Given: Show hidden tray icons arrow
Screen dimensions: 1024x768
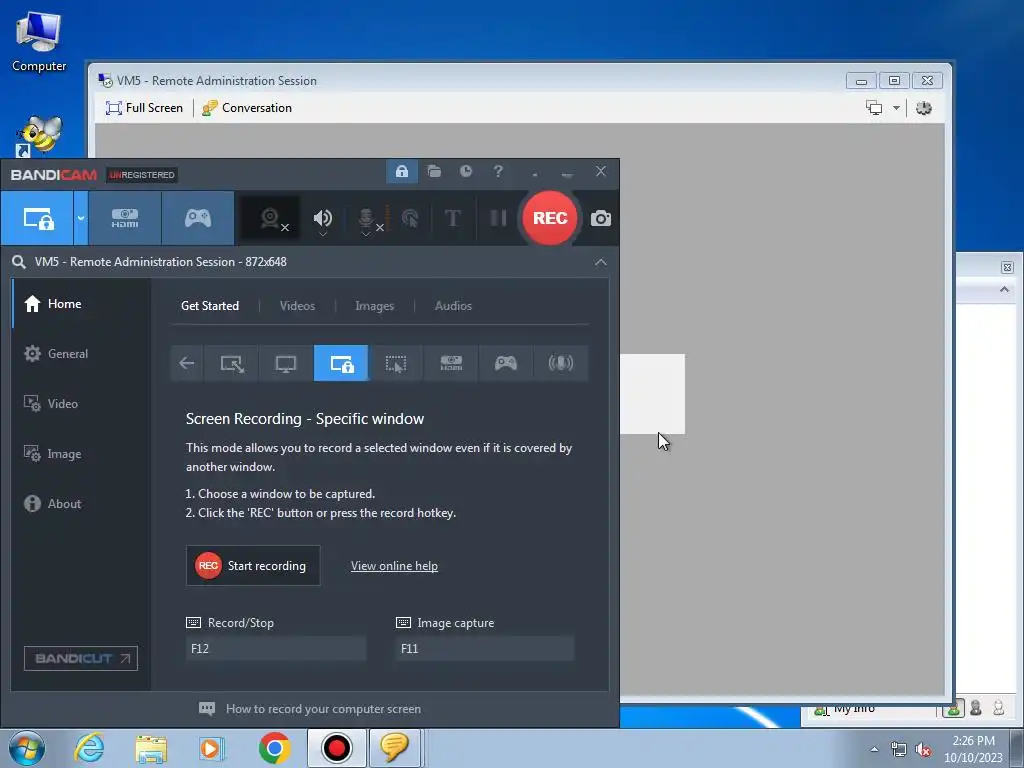Looking at the screenshot, I should pyautogui.click(x=874, y=749).
